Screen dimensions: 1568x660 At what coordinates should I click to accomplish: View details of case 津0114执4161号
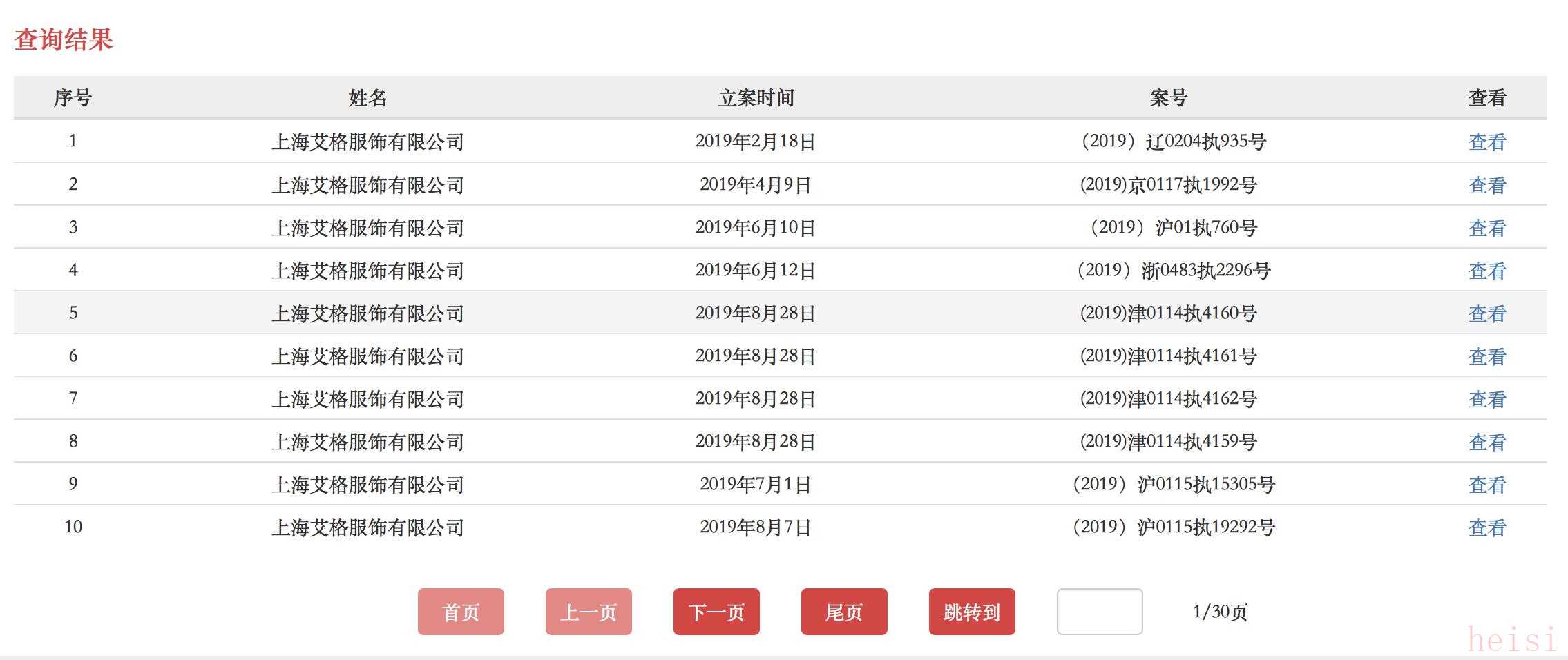pyautogui.click(x=1486, y=356)
